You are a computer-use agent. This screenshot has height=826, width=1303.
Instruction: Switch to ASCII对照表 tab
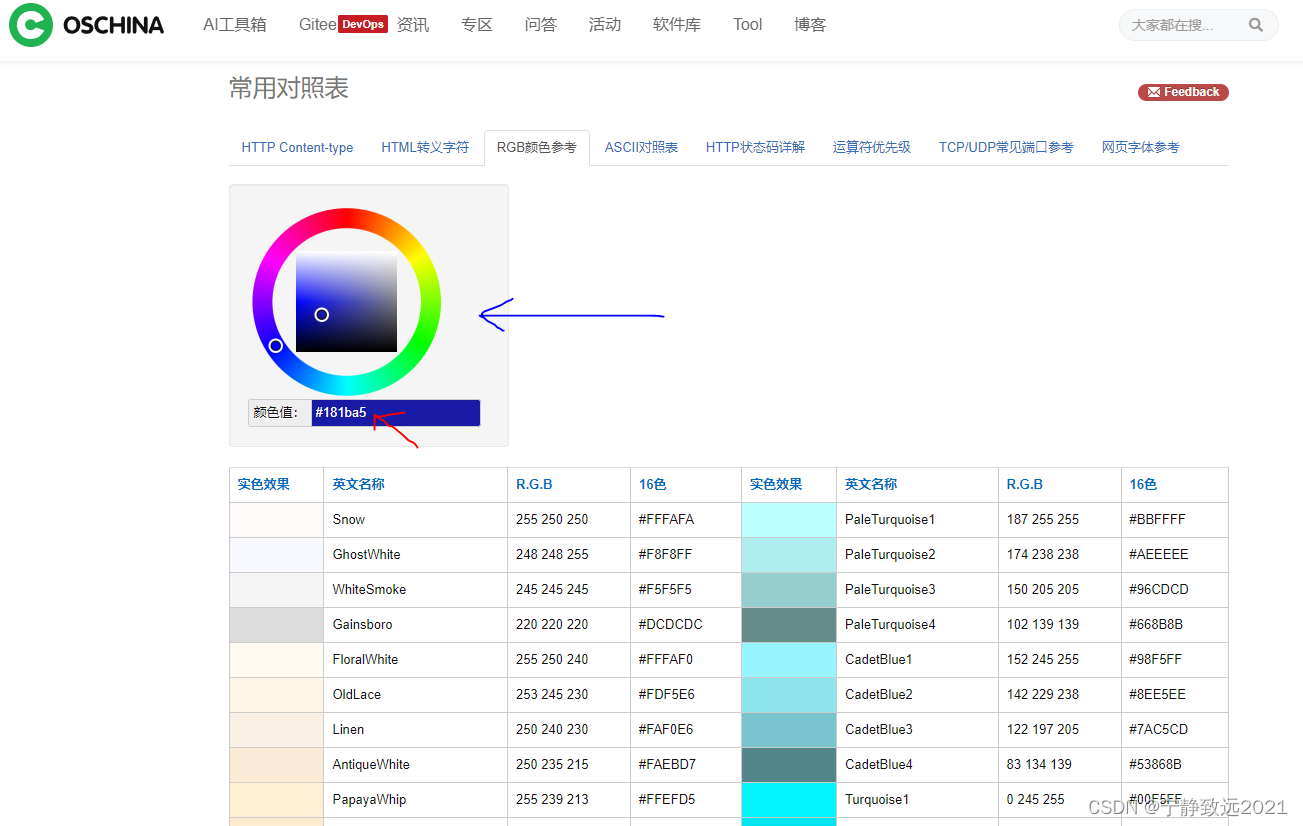[x=641, y=148]
